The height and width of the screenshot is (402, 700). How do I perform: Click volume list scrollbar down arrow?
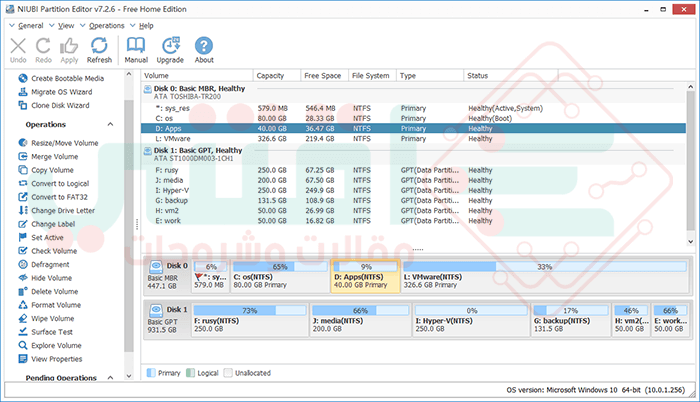(x=690, y=242)
